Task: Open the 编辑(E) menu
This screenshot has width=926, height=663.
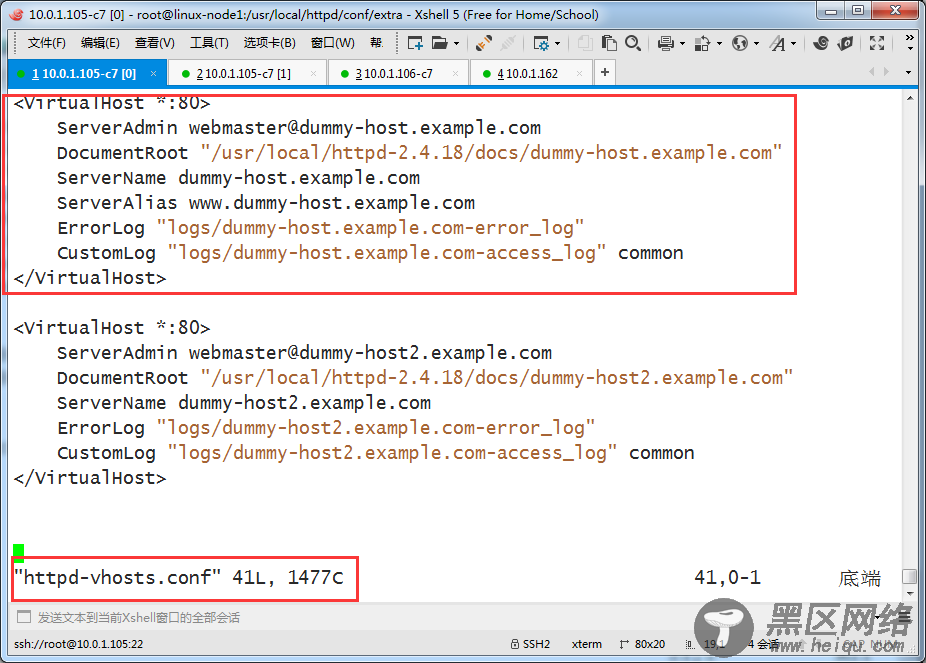Action: click(100, 43)
